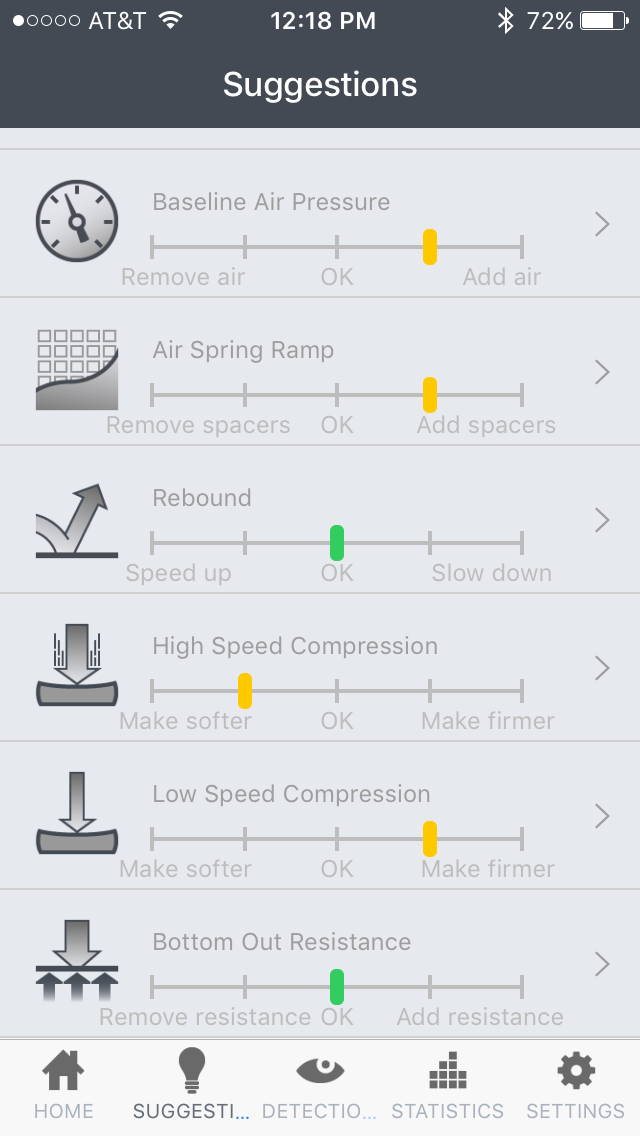The width and height of the screenshot is (640, 1136).
Task: Tap the Rebound arrow icon
Action: (x=77, y=520)
